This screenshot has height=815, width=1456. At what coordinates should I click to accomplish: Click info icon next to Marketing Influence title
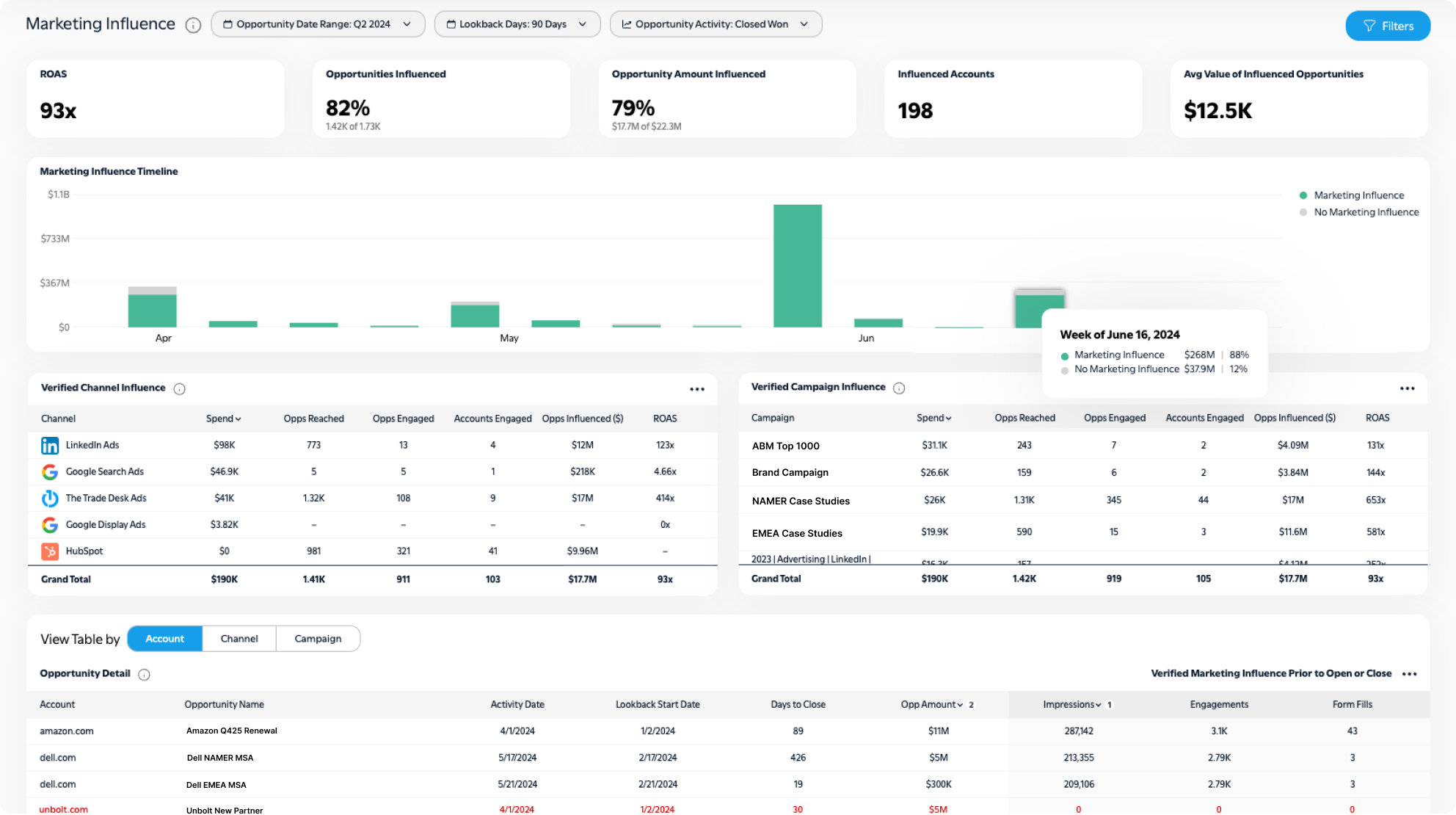193,25
